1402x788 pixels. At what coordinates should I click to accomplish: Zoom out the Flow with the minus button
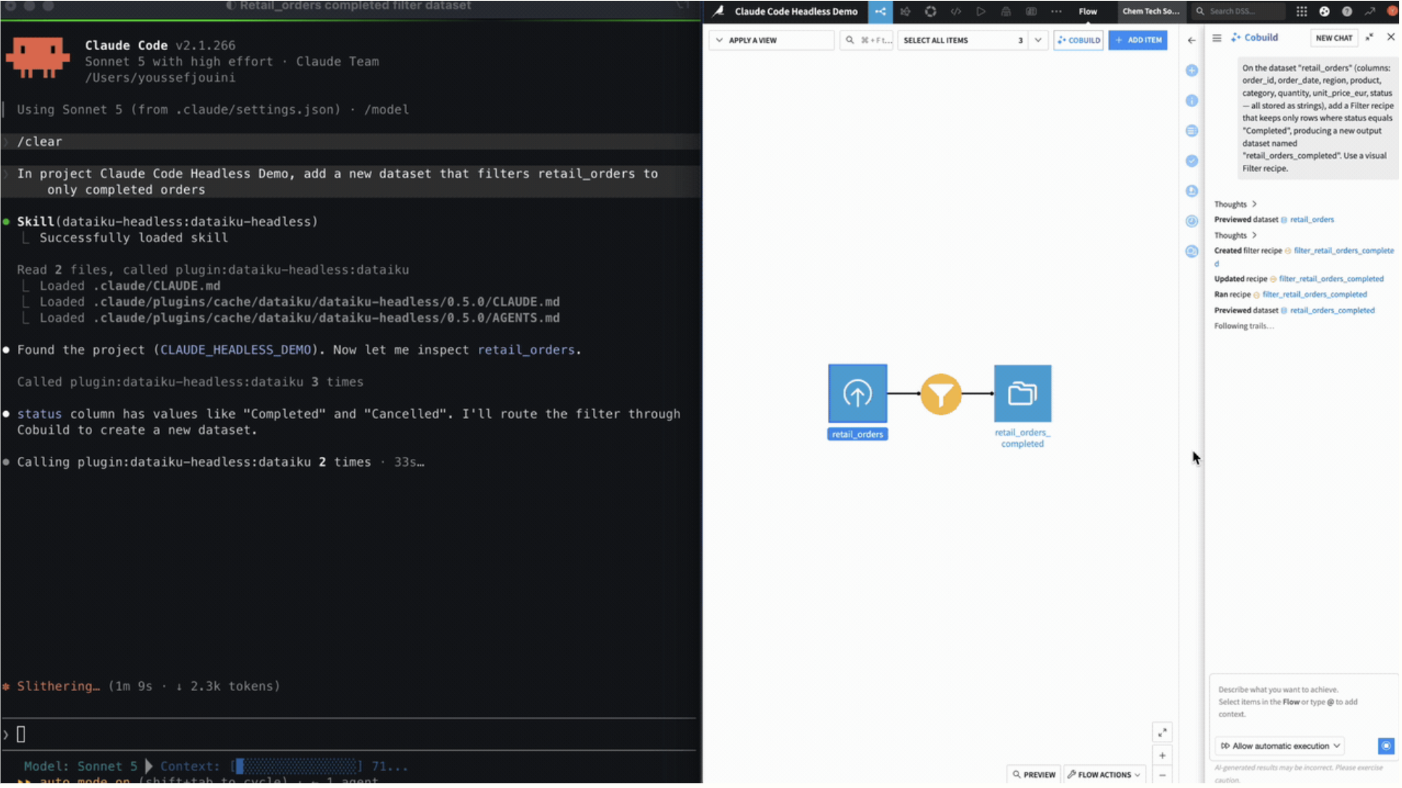[x=1162, y=776]
